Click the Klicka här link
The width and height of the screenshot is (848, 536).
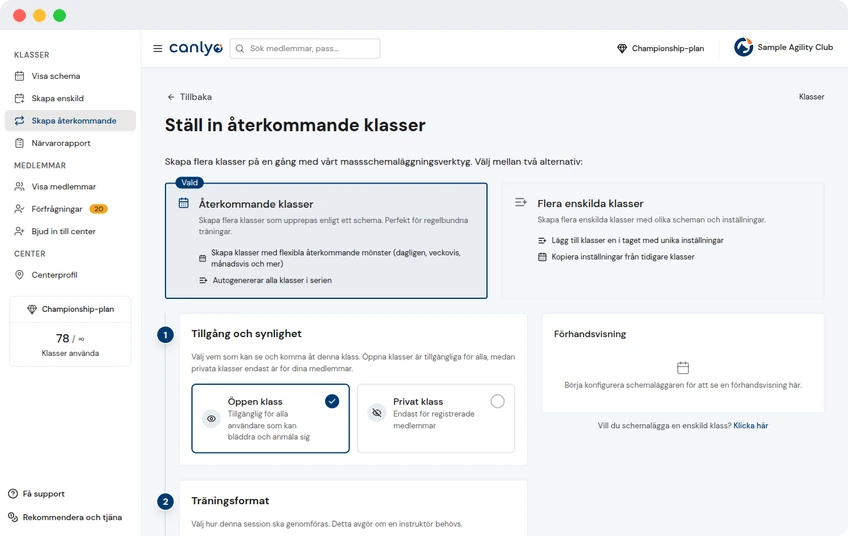click(x=751, y=426)
